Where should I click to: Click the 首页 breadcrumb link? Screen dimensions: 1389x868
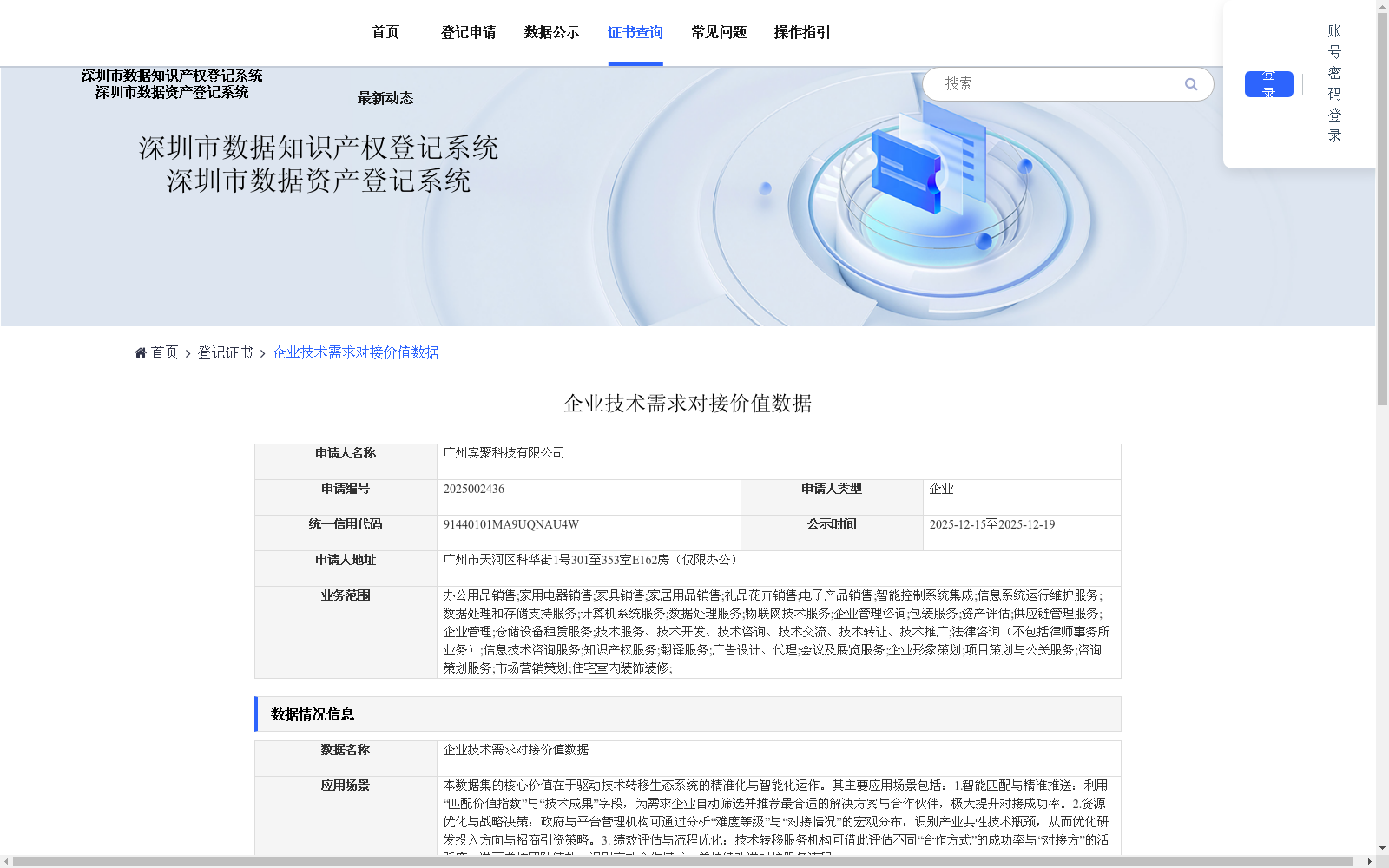click(164, 352)
